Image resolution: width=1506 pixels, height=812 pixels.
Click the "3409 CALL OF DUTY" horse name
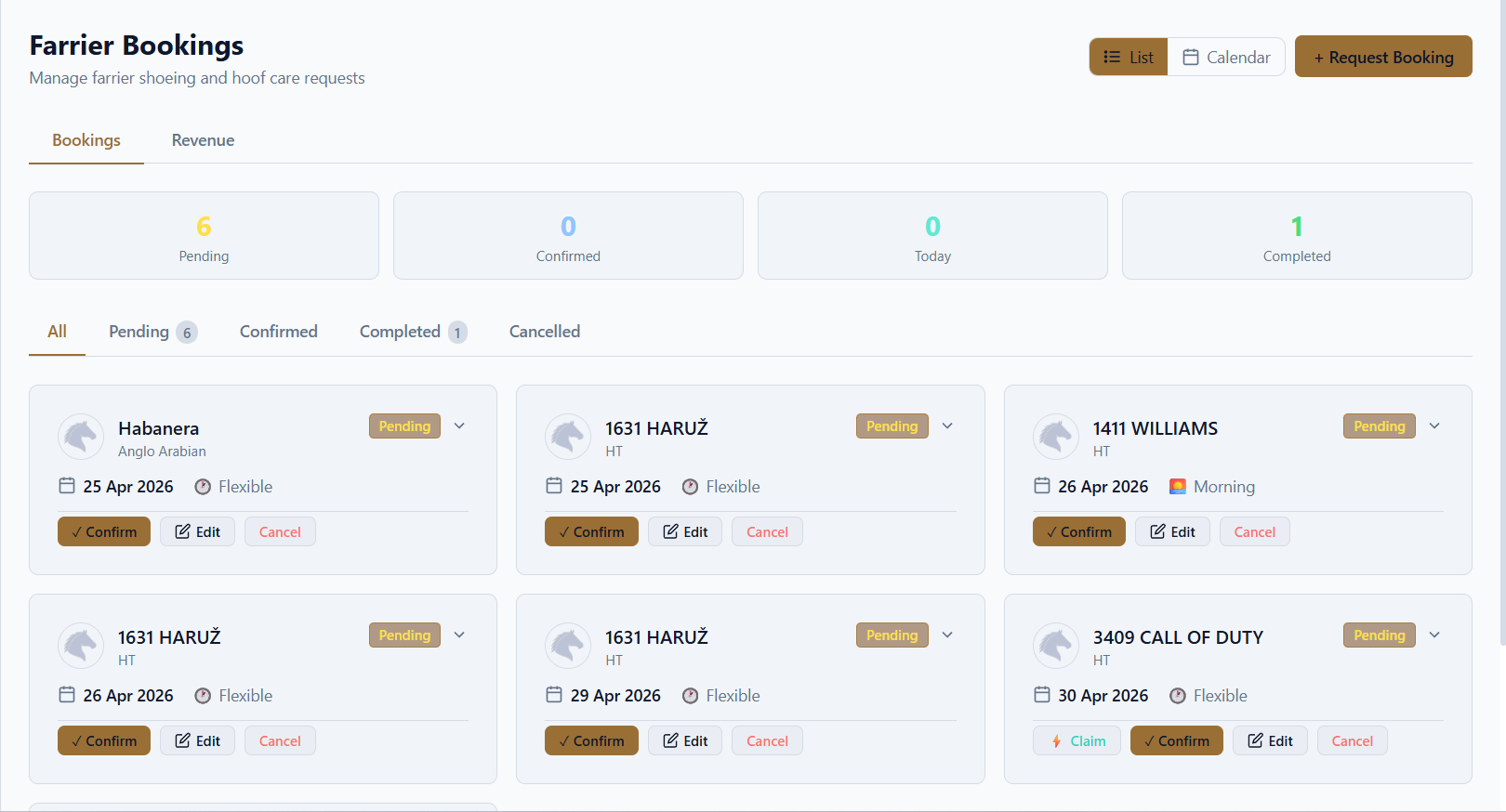click(x=1178, y=637)
